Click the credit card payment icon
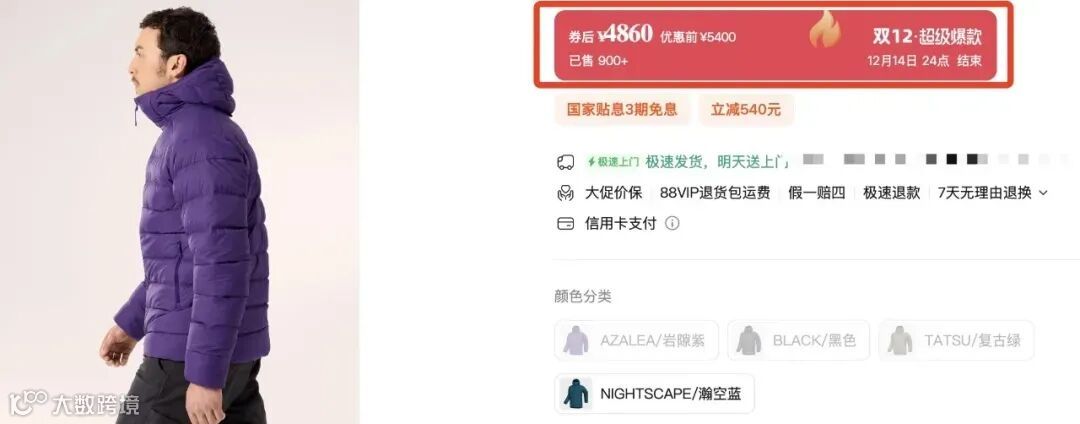This screenshot has width=1080, height=424. tap(565, 224)
